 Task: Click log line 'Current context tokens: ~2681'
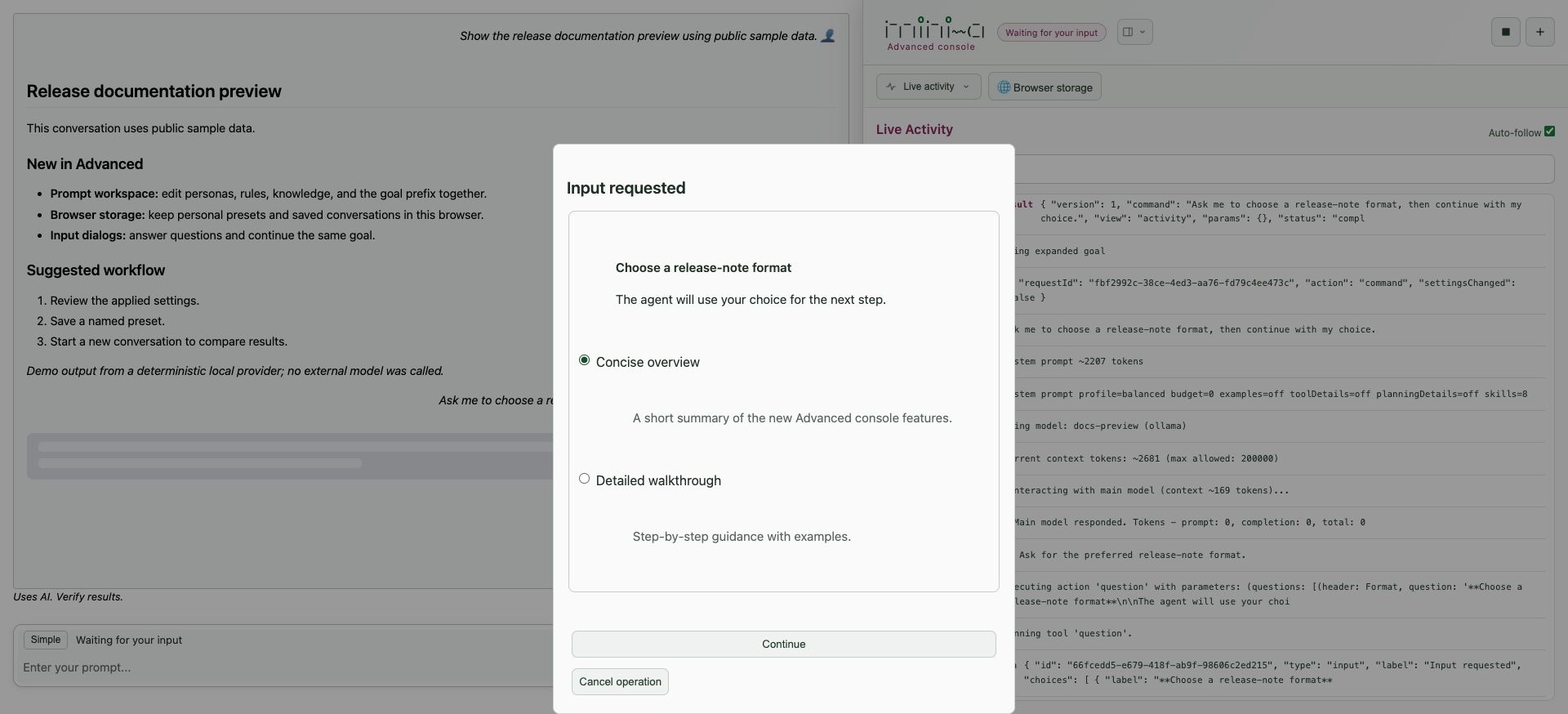[1146, 458]
